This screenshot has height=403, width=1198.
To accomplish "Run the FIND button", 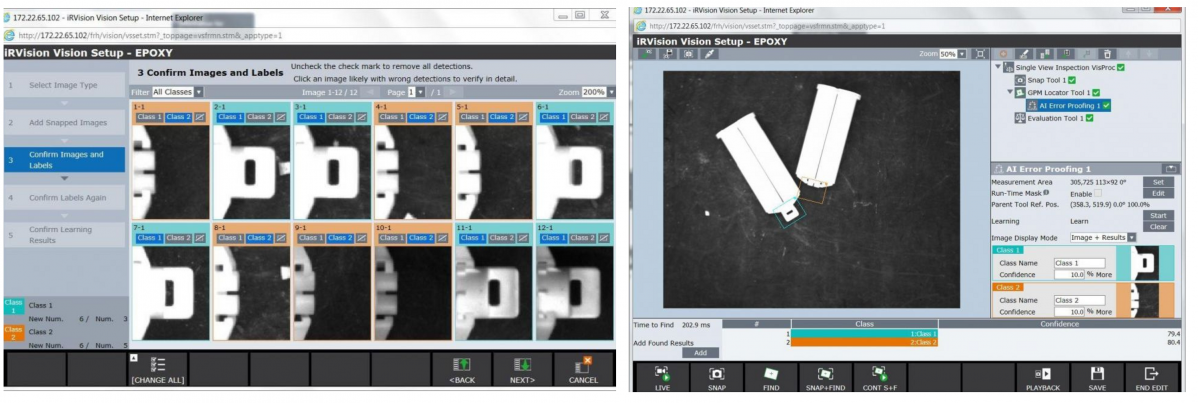I will coord(771,378).
